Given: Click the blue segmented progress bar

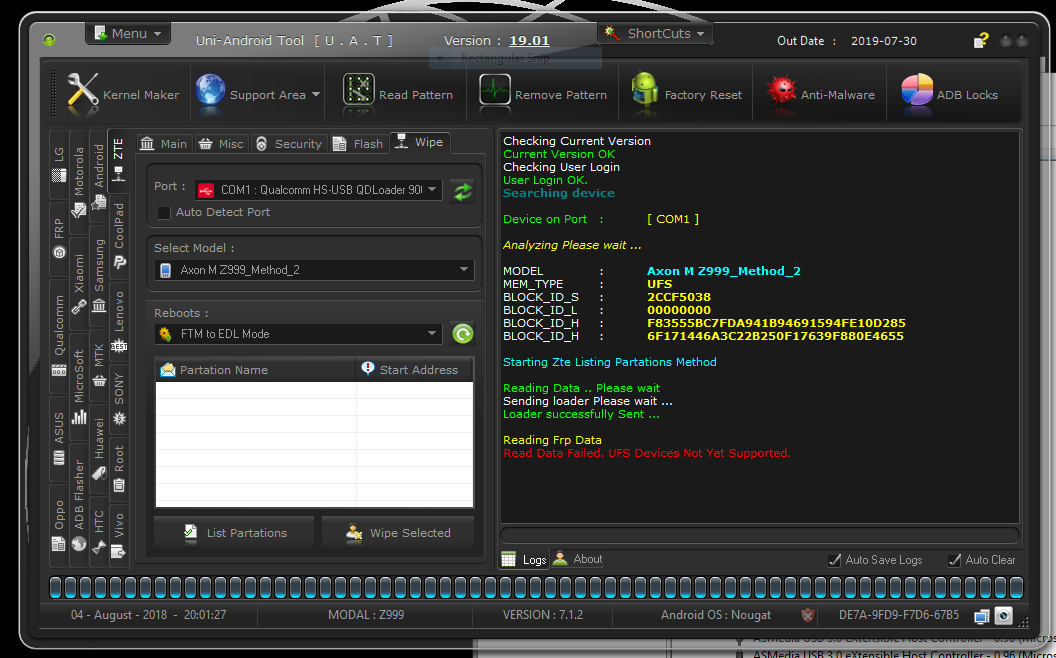Looking at the screenshot, I should (x=537, y=587).
